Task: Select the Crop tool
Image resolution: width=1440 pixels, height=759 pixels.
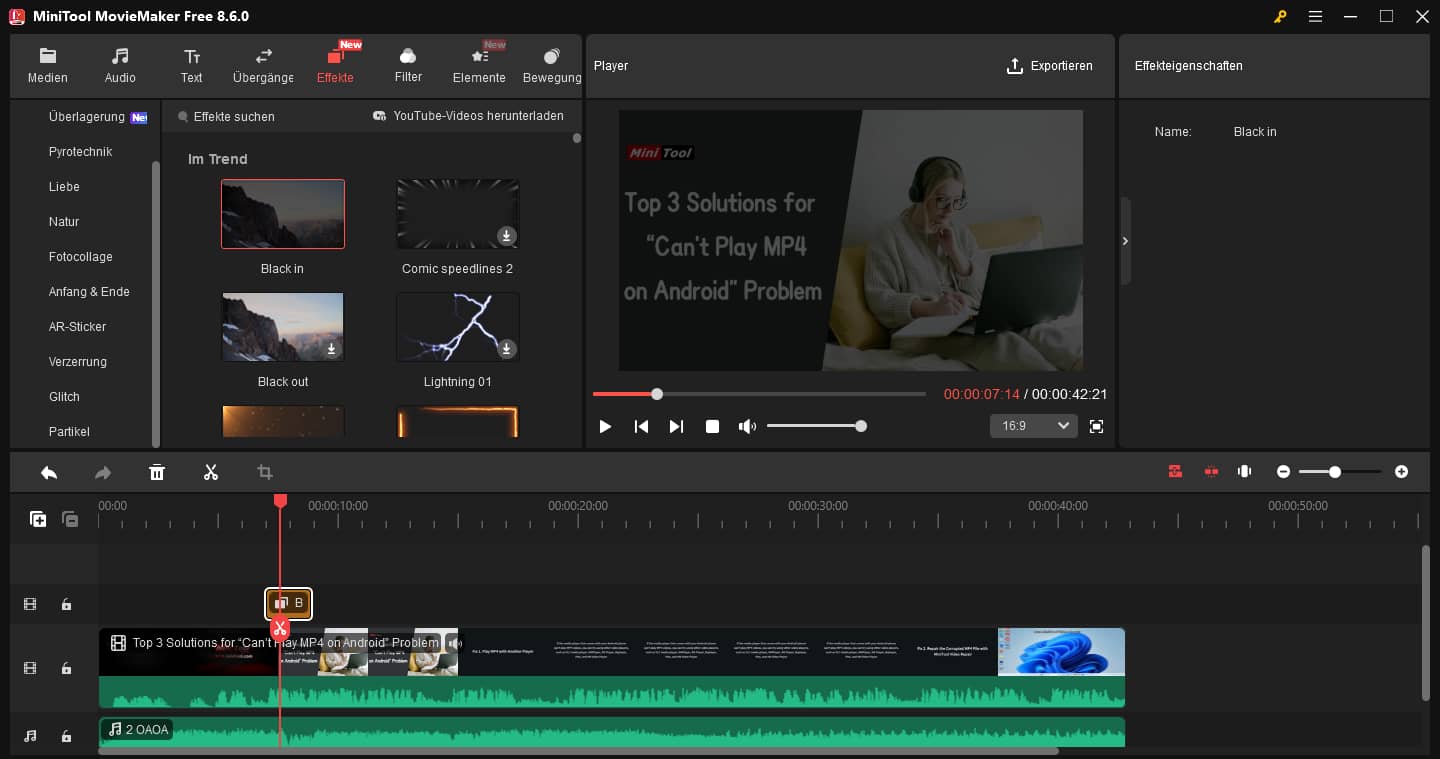Action: 265,472
